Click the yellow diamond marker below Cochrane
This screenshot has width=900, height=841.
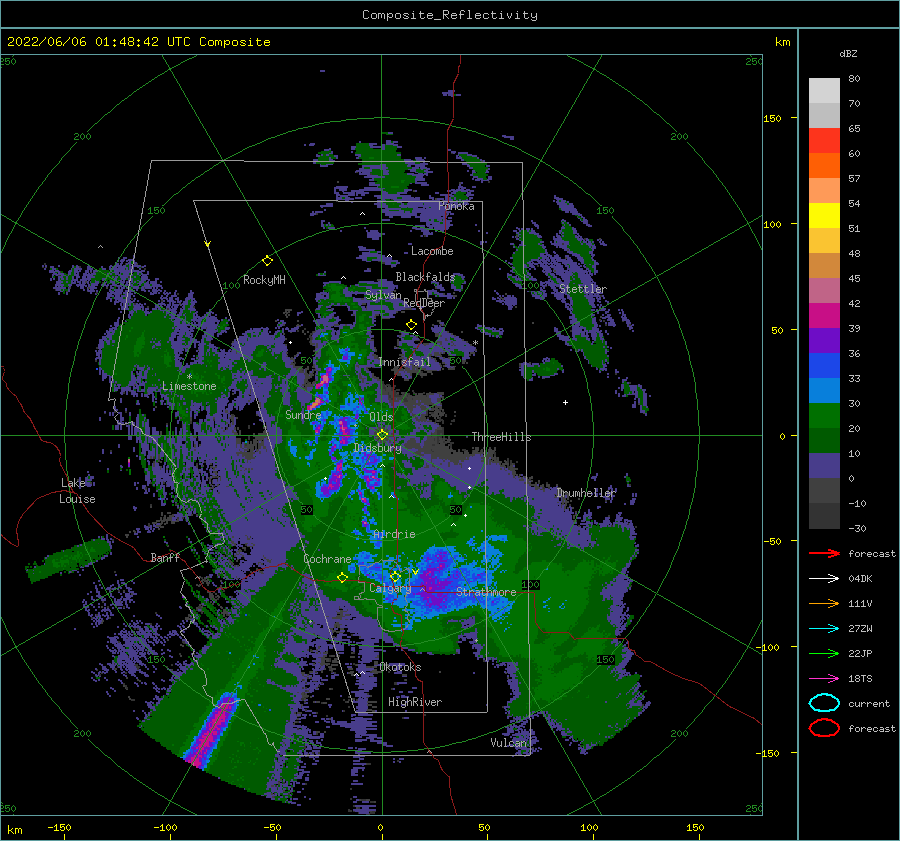tap(342, 577)
